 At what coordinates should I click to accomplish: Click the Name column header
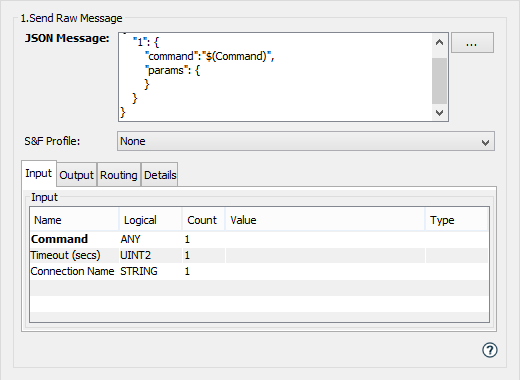coord(74,220)
